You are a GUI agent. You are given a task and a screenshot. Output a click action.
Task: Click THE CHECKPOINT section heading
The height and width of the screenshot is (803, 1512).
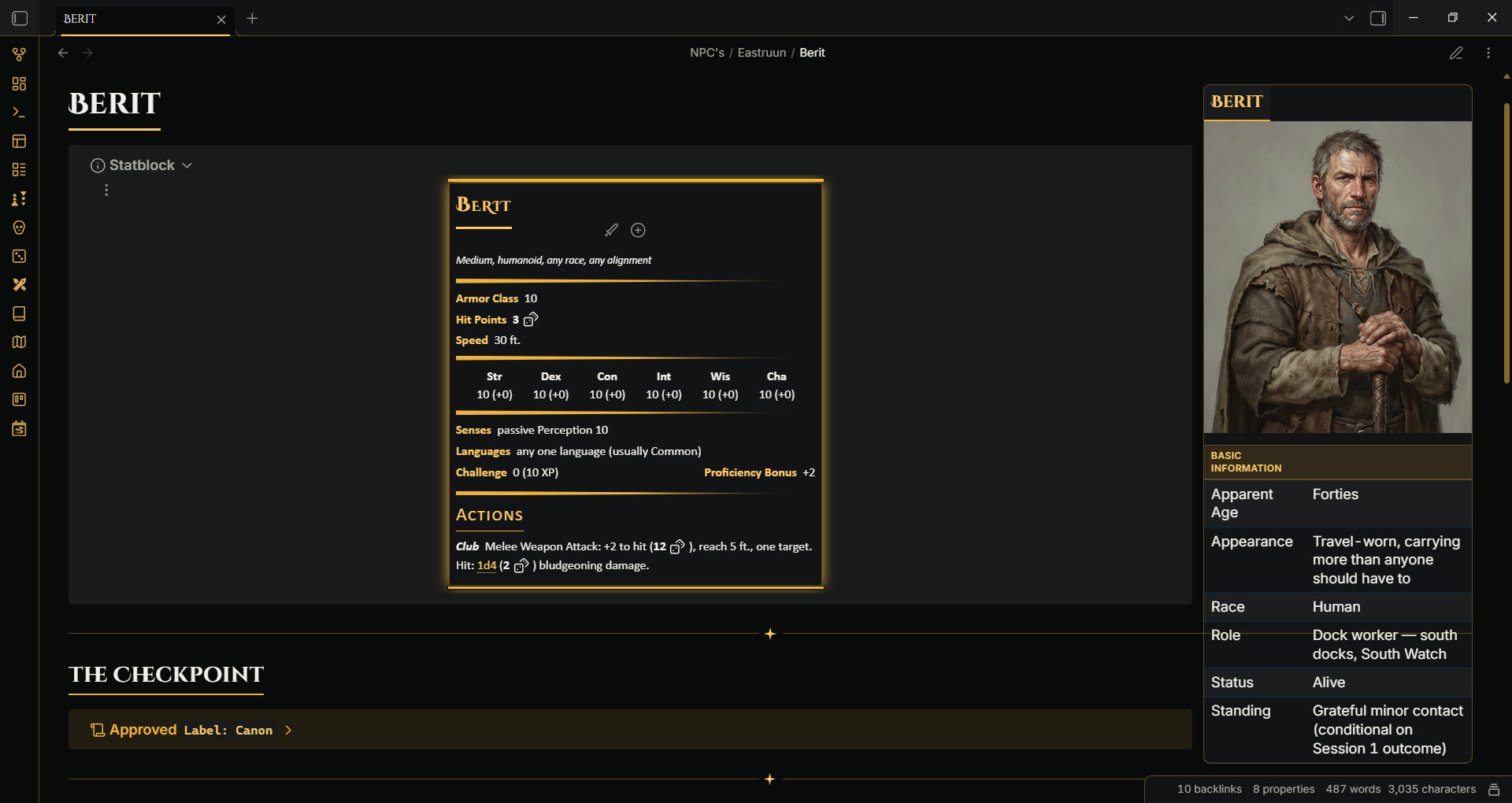(x=166, y=674)
